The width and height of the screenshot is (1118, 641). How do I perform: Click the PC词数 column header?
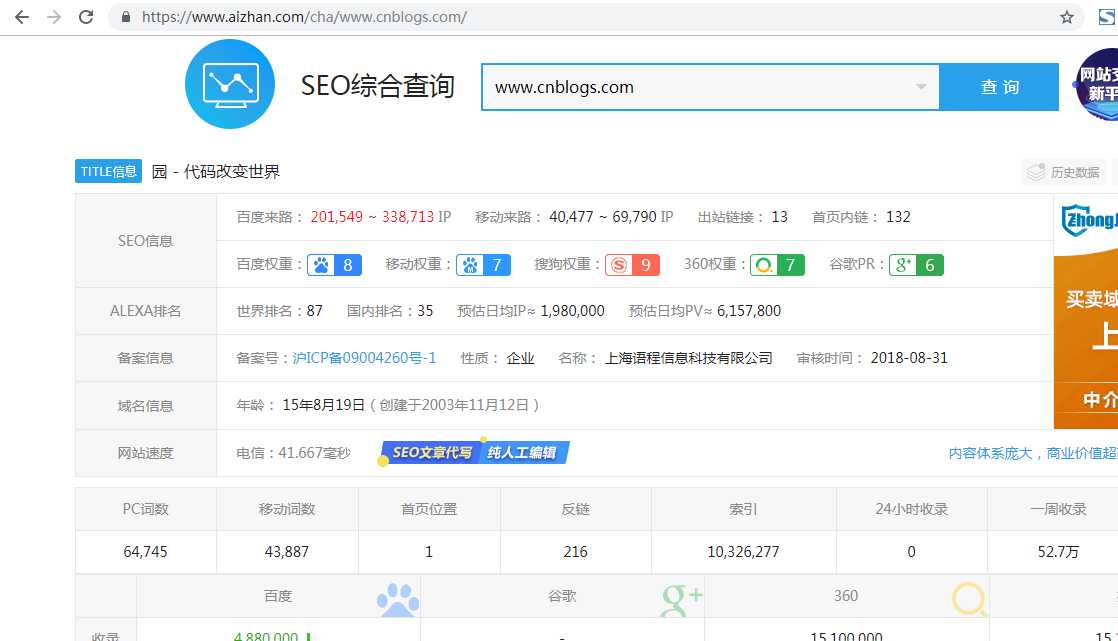tap(145, 509)
